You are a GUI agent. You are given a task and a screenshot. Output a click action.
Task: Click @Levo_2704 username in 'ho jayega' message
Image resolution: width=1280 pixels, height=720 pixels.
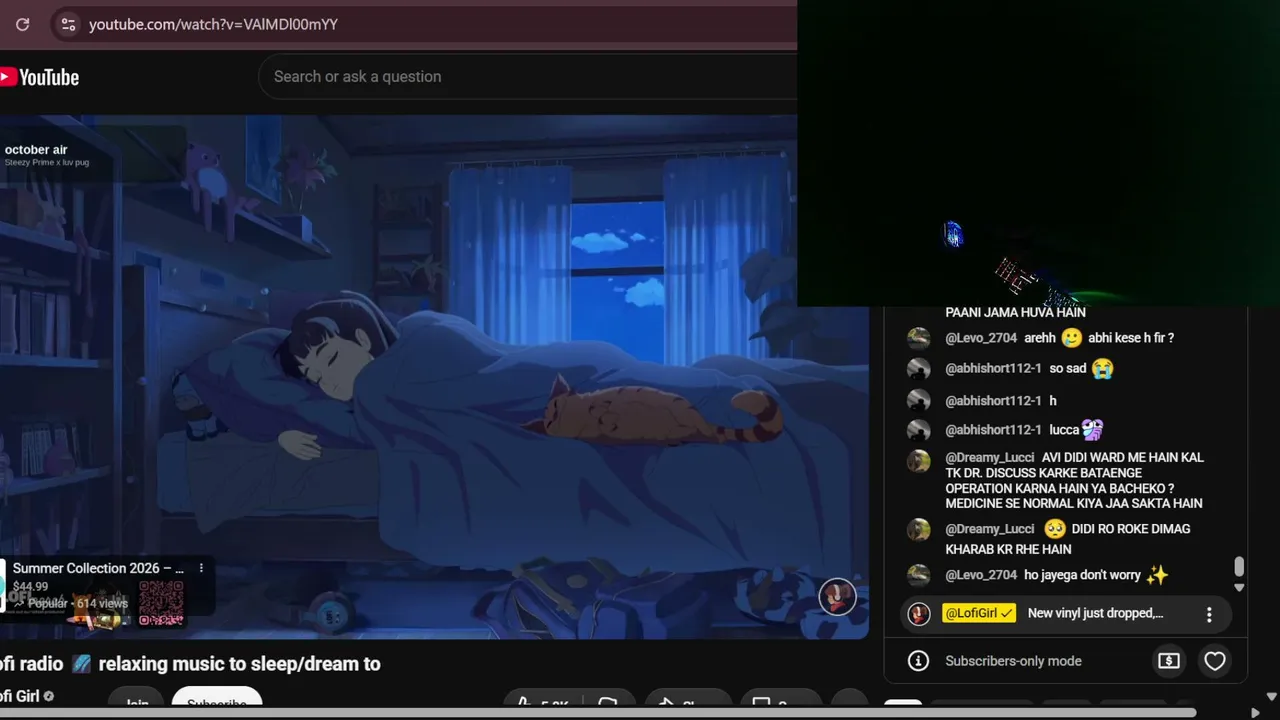(981, 575)
